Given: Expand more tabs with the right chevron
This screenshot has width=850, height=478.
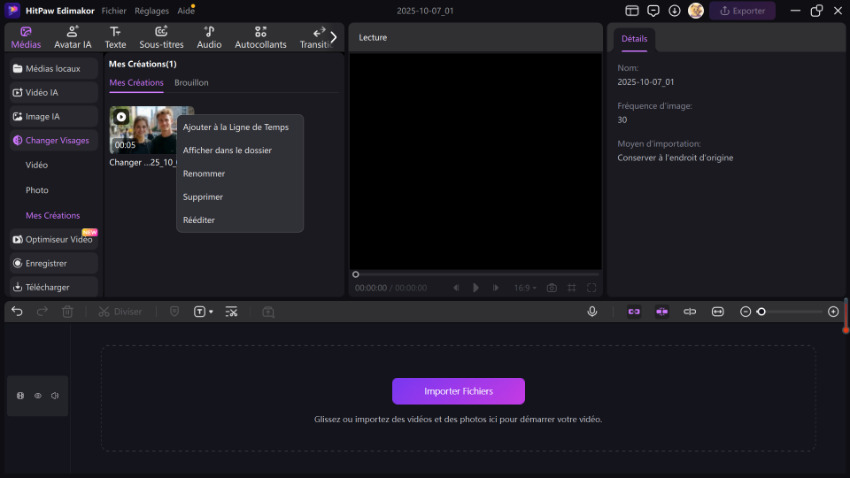Looking at the screenshot, I should (334, 37).
